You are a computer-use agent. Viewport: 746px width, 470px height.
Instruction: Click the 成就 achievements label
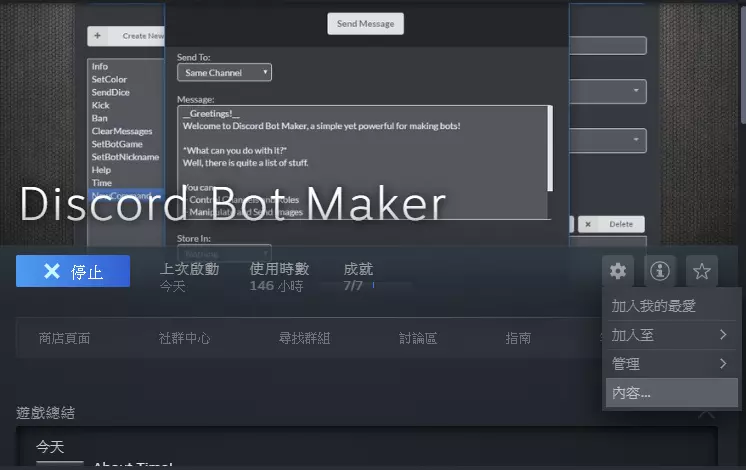[358, 269]
